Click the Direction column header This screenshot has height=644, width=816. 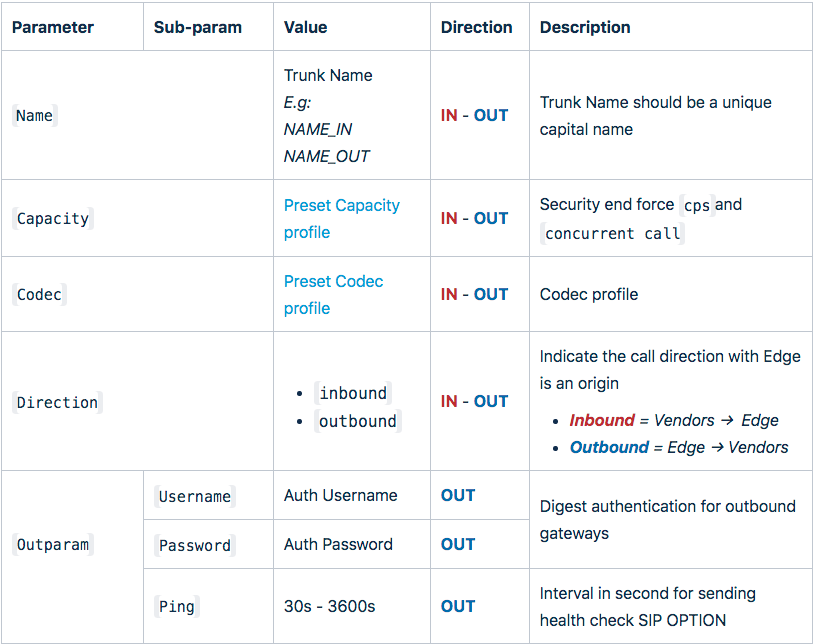point(476,27)
